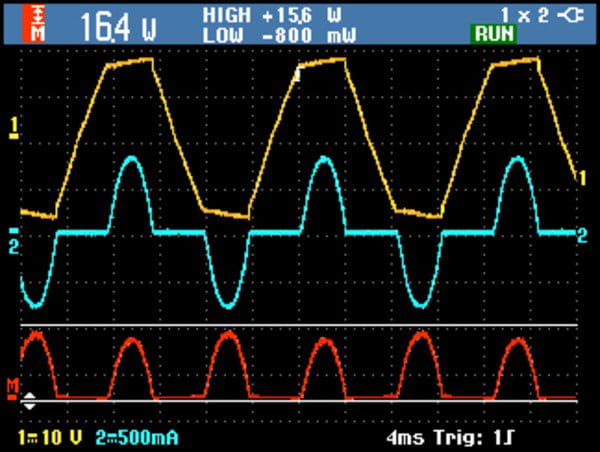Click the LOW -800 mW value

279,36
